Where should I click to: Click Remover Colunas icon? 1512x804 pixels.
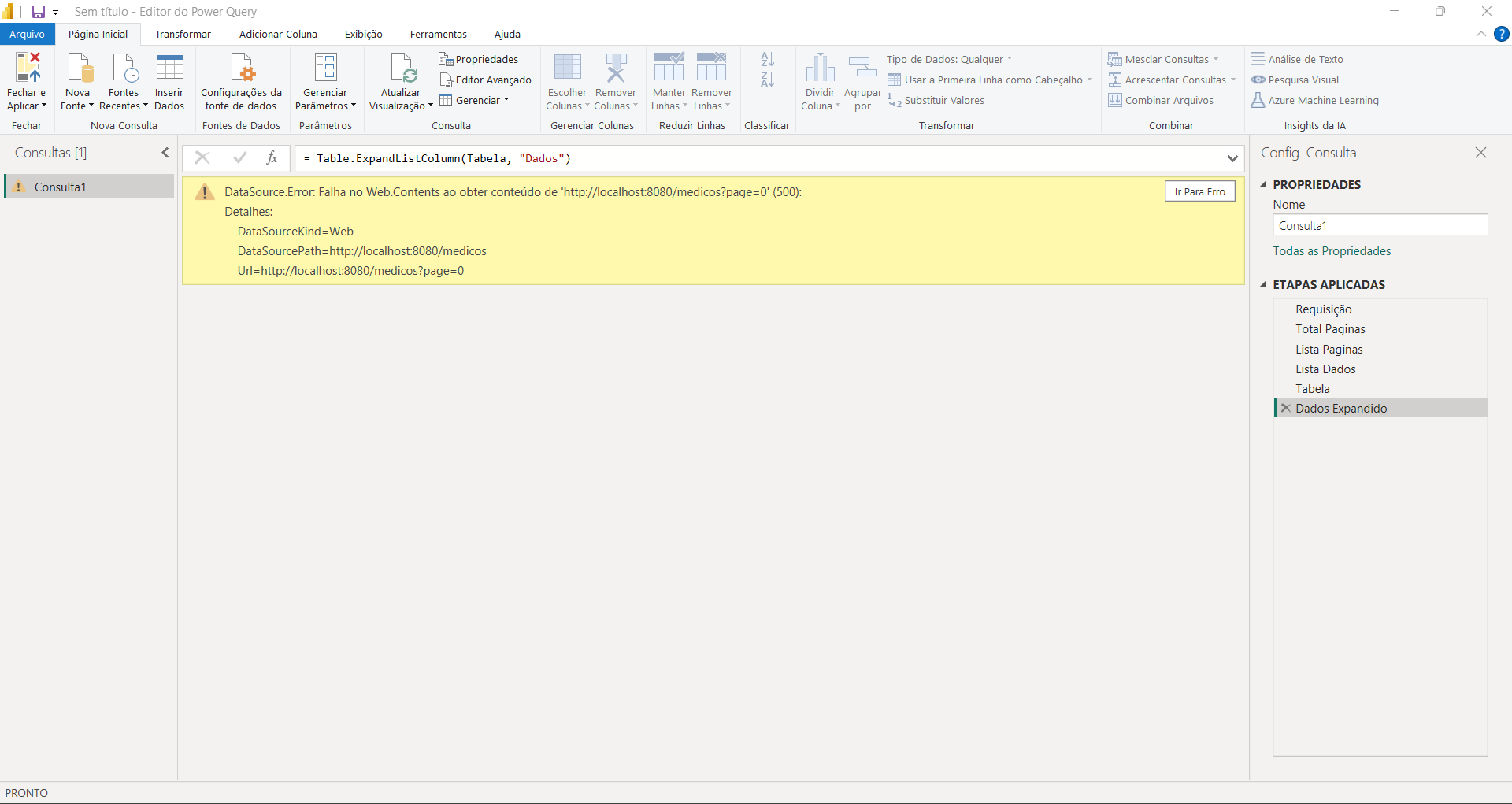click(x=616, y=68)
